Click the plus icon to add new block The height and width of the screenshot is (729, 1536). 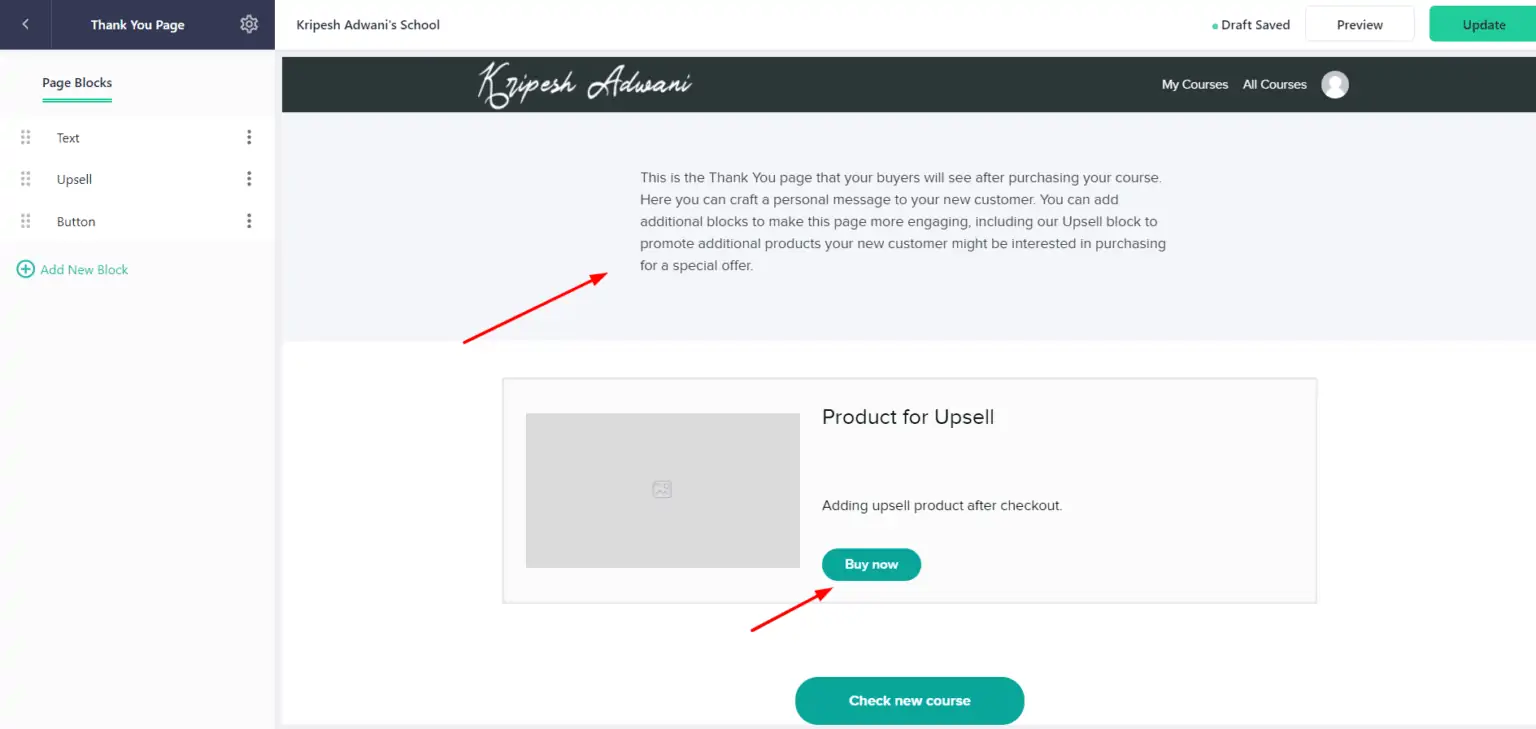pyautogui.click(x=26, y=269)
